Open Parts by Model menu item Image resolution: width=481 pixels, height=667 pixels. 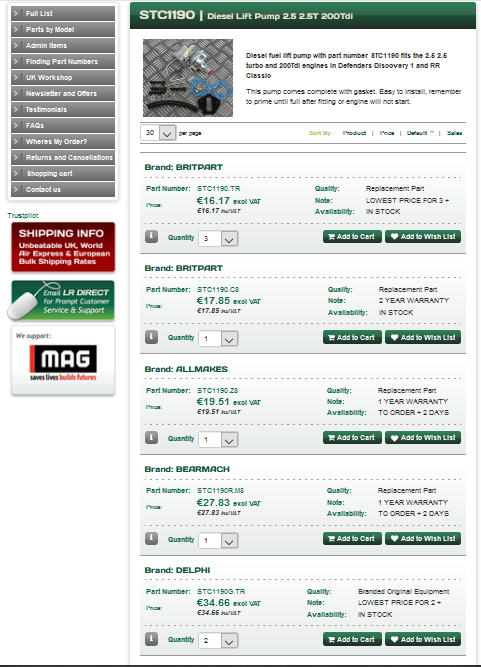63,29
